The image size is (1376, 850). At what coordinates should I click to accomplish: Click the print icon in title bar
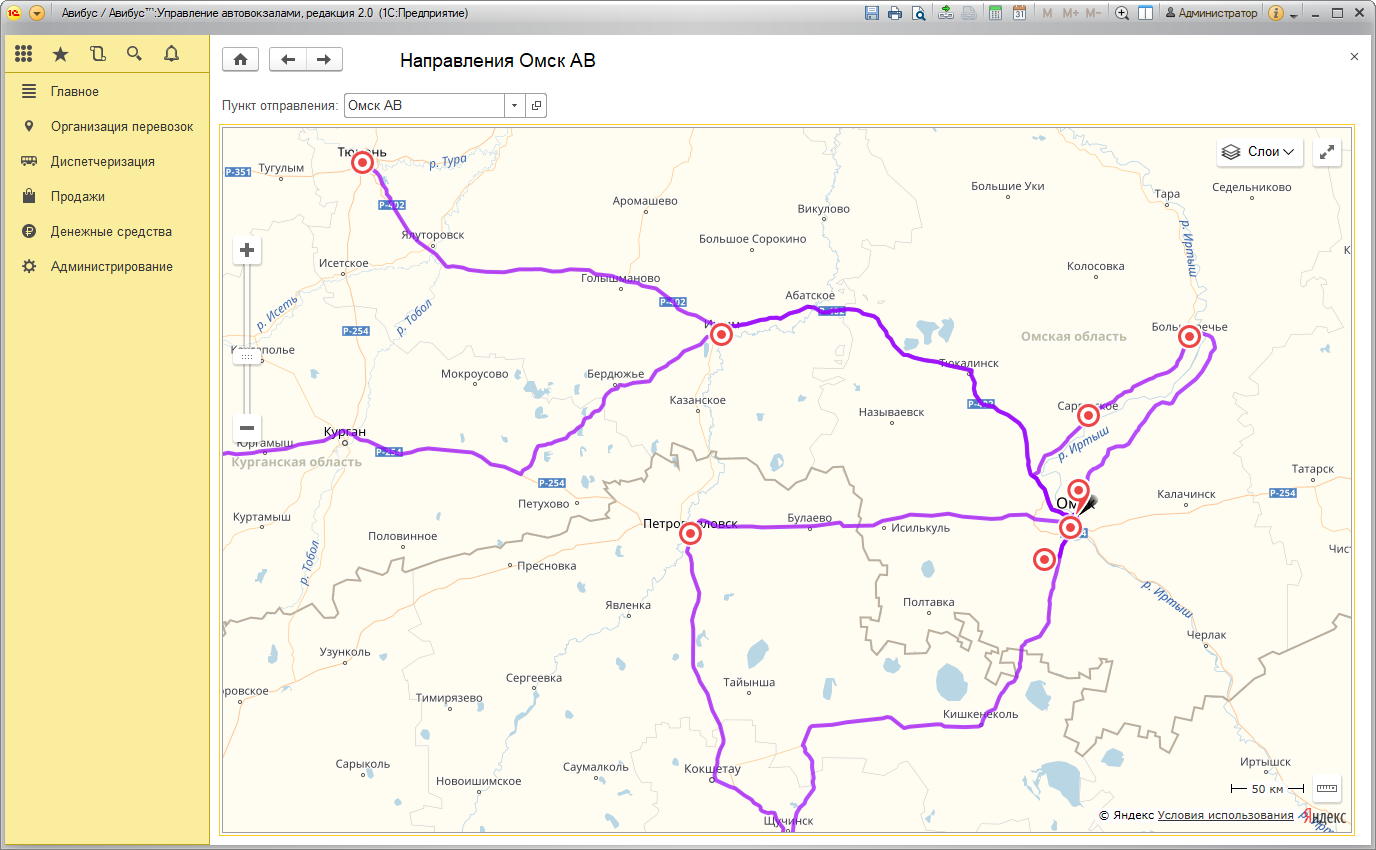pos(894,13)
